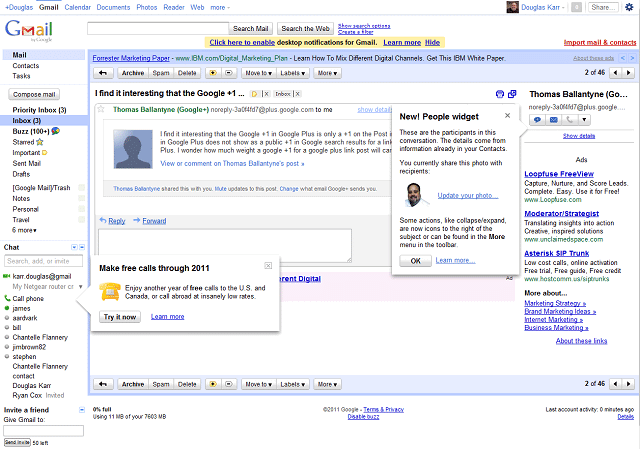This screenshot has height=449, width=640.
Task: Start chat with Thomas Ballantyne icon
Action: [x=537, y=120]
